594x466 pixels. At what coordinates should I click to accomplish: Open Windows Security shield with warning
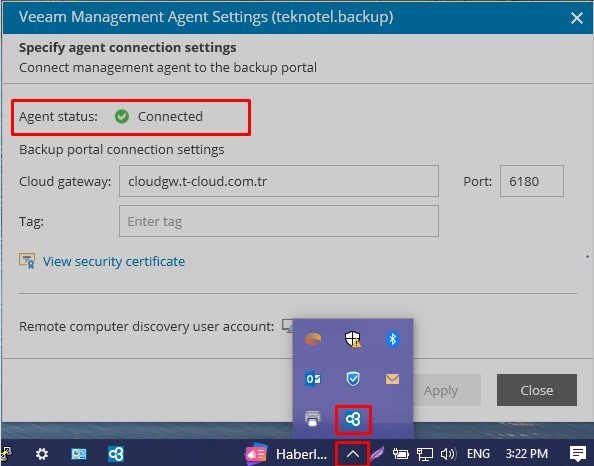coord(353,339)
